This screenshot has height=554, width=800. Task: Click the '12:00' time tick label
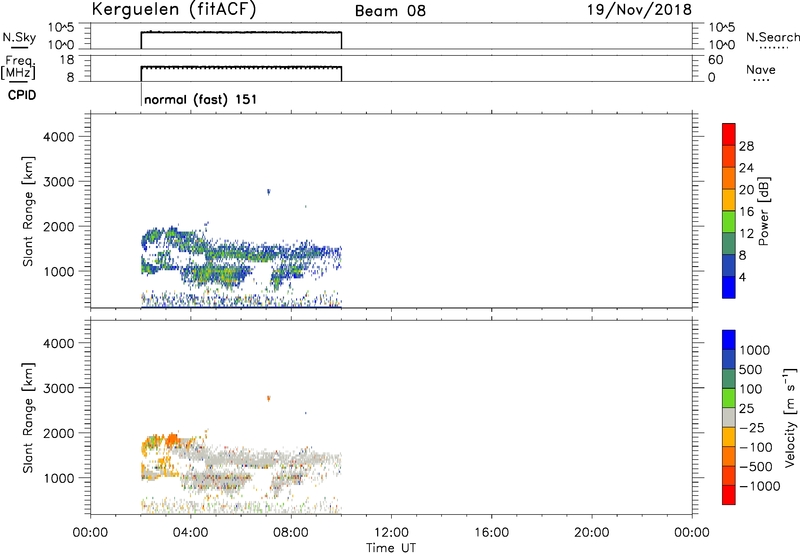coord(391,533)
